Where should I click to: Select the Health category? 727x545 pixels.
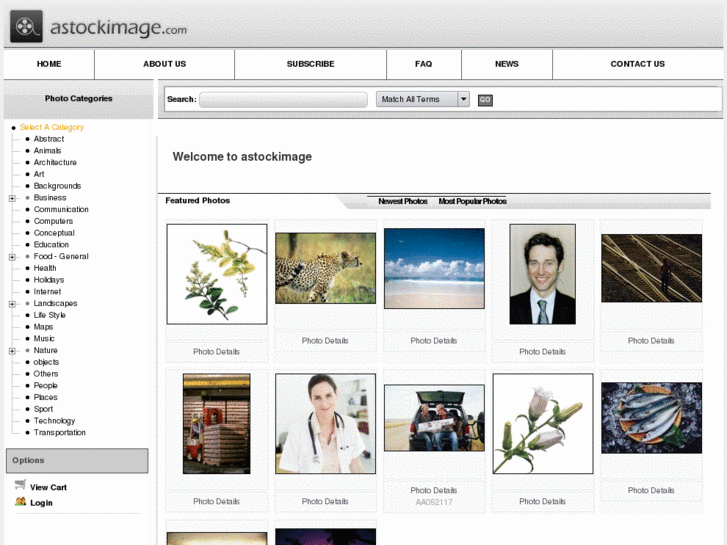45,268
